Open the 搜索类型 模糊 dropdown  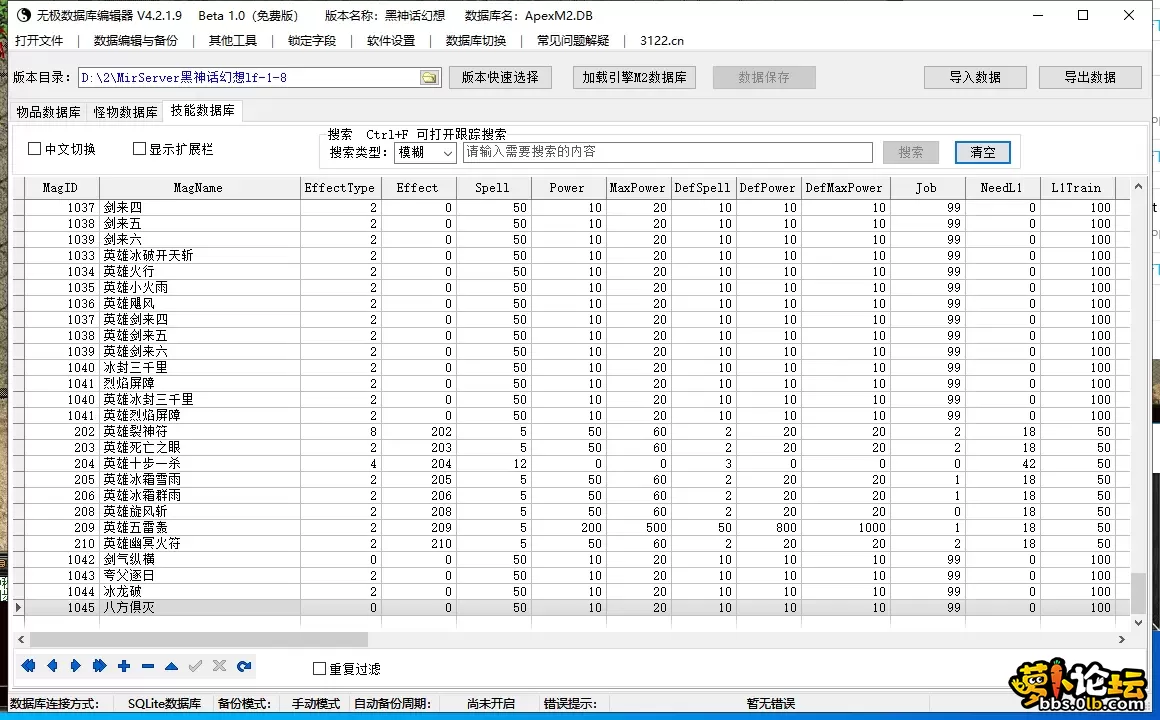(x=425, y=152)
